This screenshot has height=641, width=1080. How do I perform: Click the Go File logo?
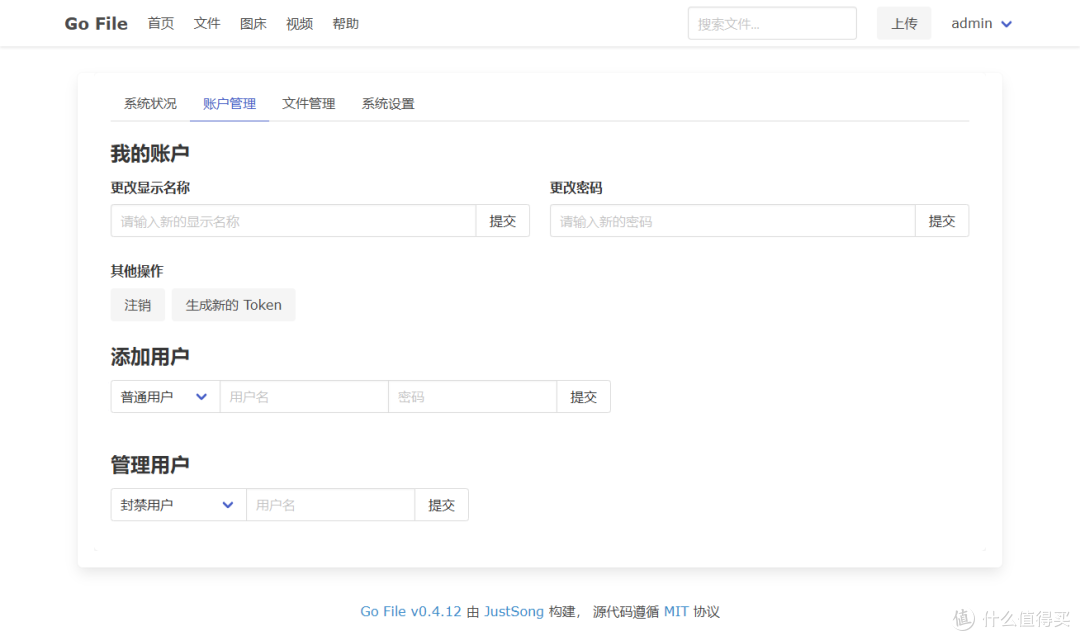[x=95, y=23]
